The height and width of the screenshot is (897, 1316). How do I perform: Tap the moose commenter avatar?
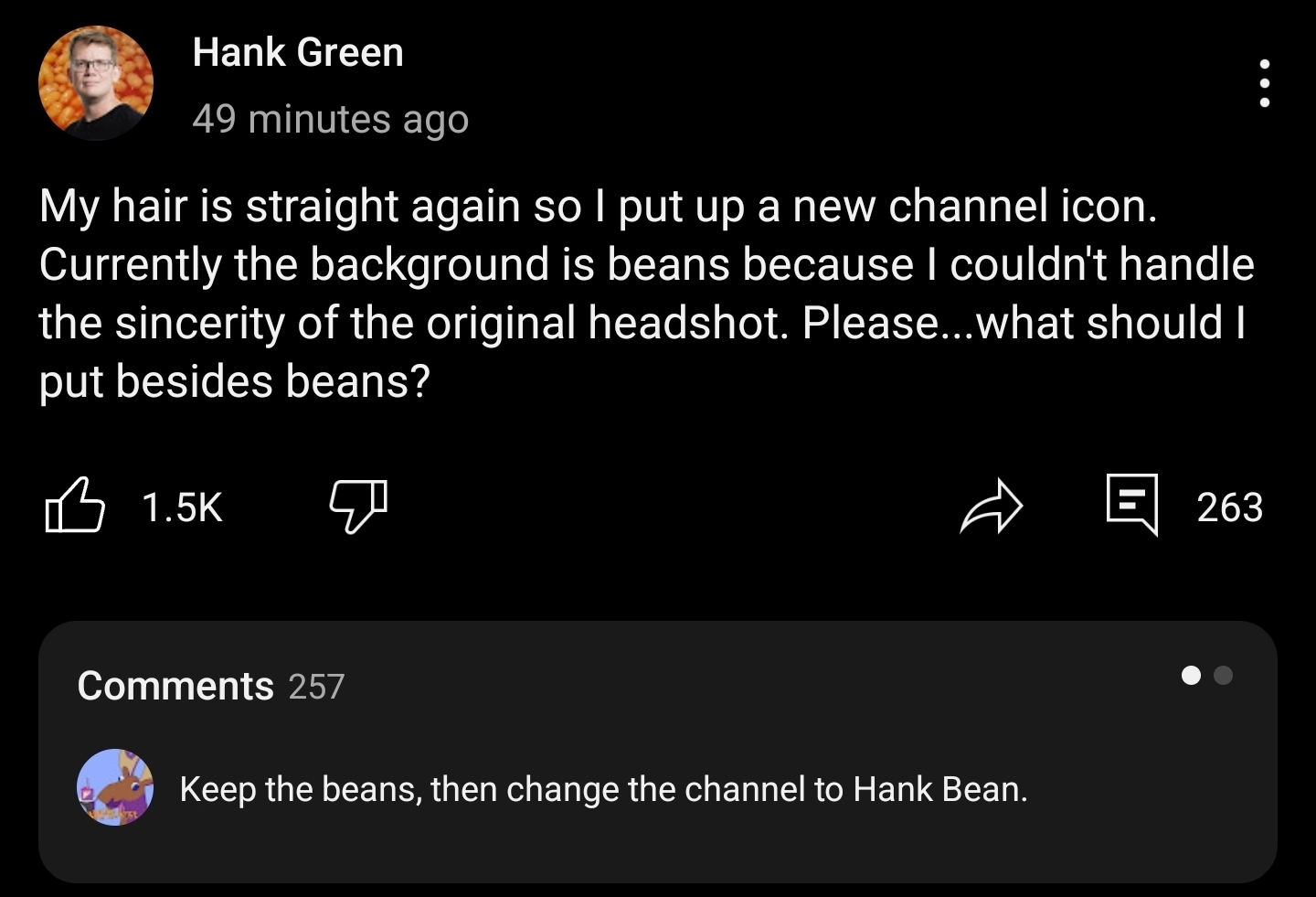[115, 787]
